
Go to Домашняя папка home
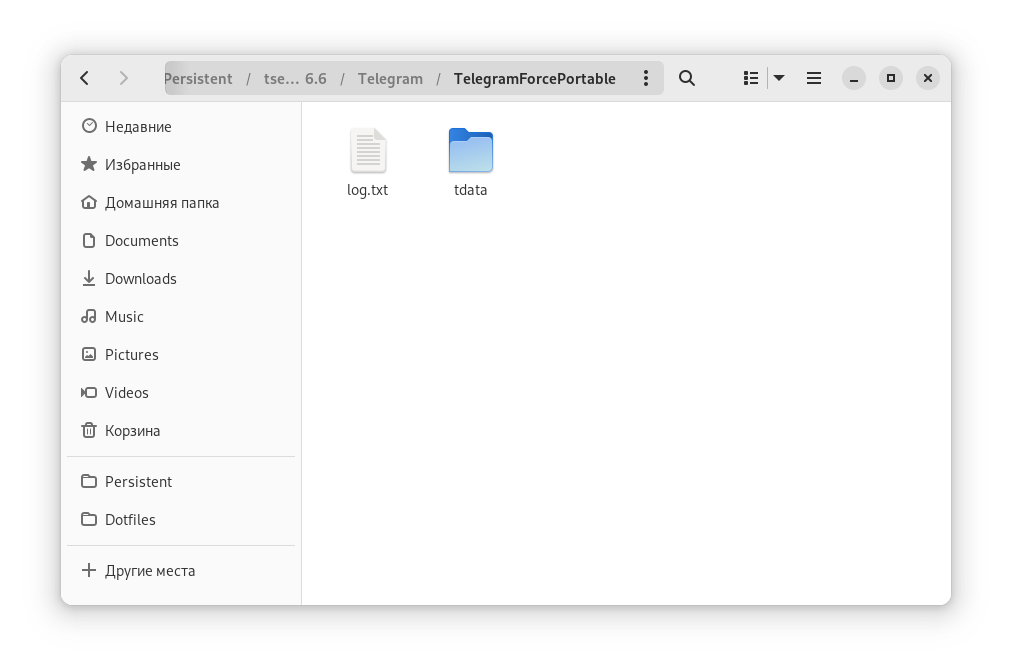click(161, 203)
